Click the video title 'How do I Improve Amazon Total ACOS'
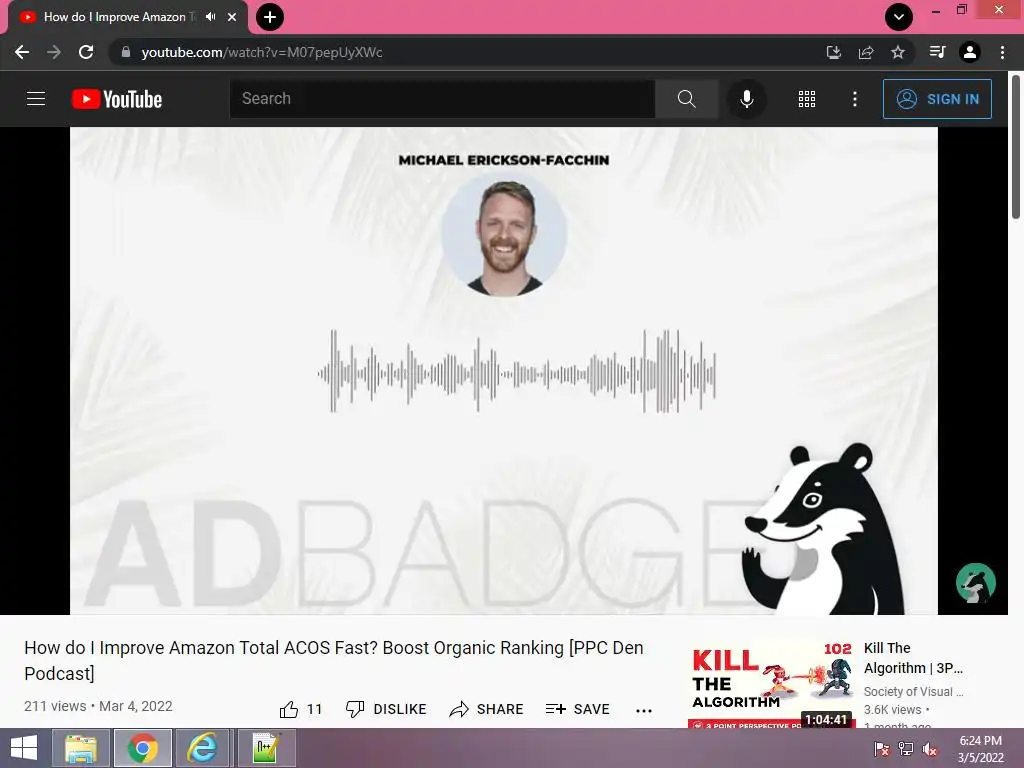Image resolution: width=1024 pixels, height=768 pixels. (x=334, y=660)
